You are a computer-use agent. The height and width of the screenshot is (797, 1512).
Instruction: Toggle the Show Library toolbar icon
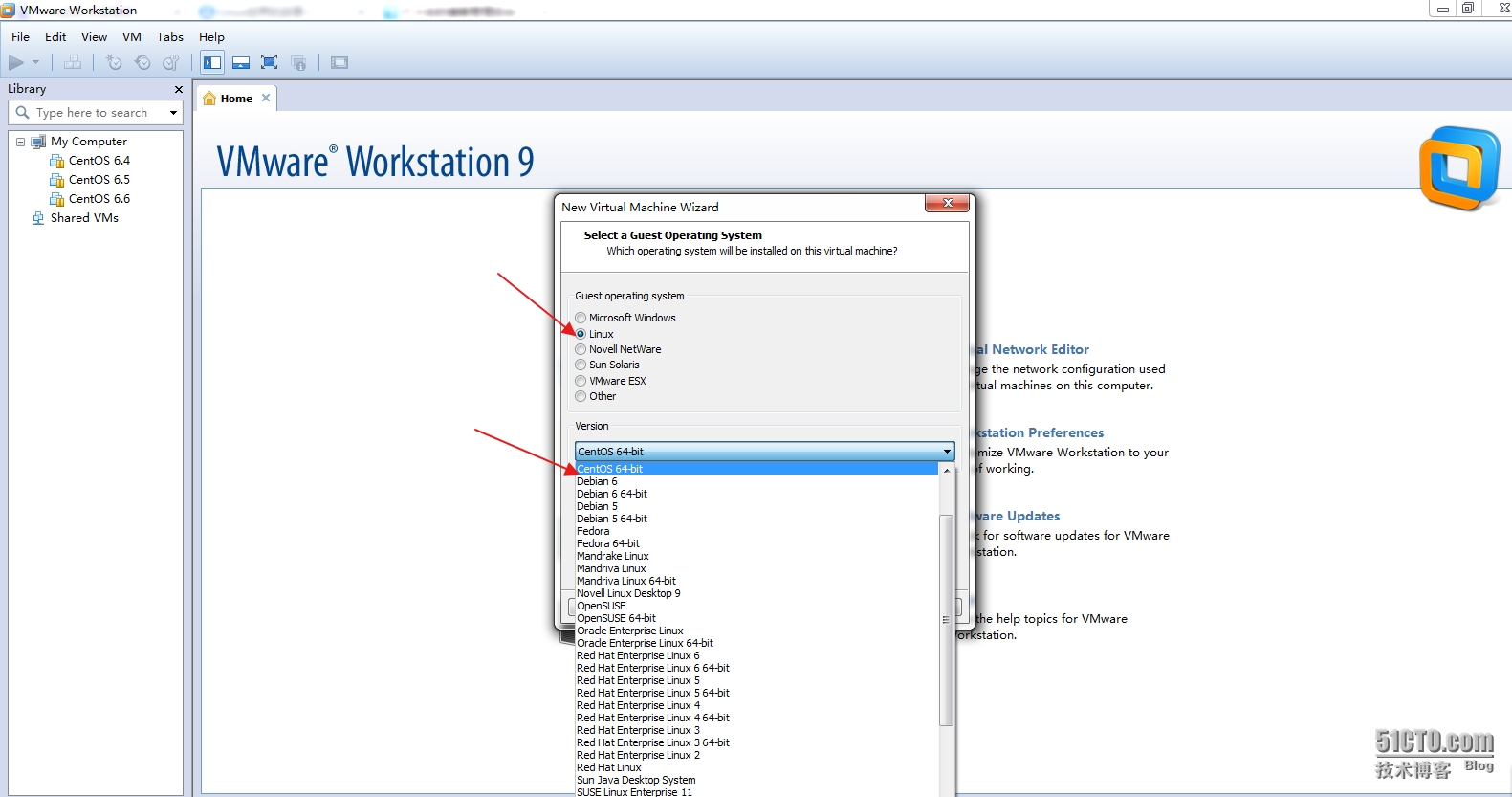(x=212, y=62)
